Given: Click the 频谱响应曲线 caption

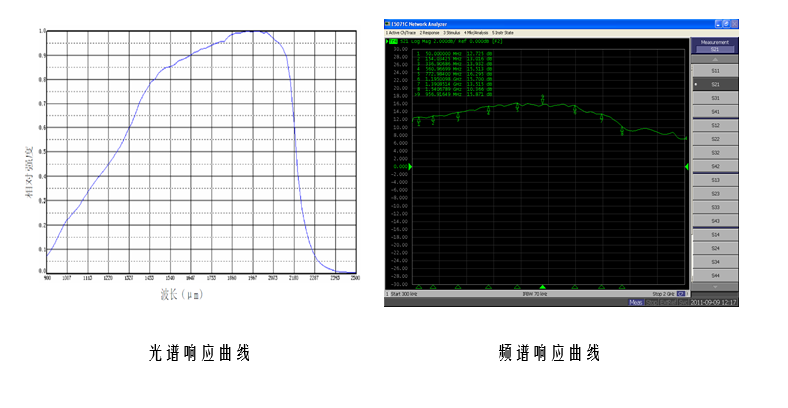Looking at the screenshot, I should point(549,353).
